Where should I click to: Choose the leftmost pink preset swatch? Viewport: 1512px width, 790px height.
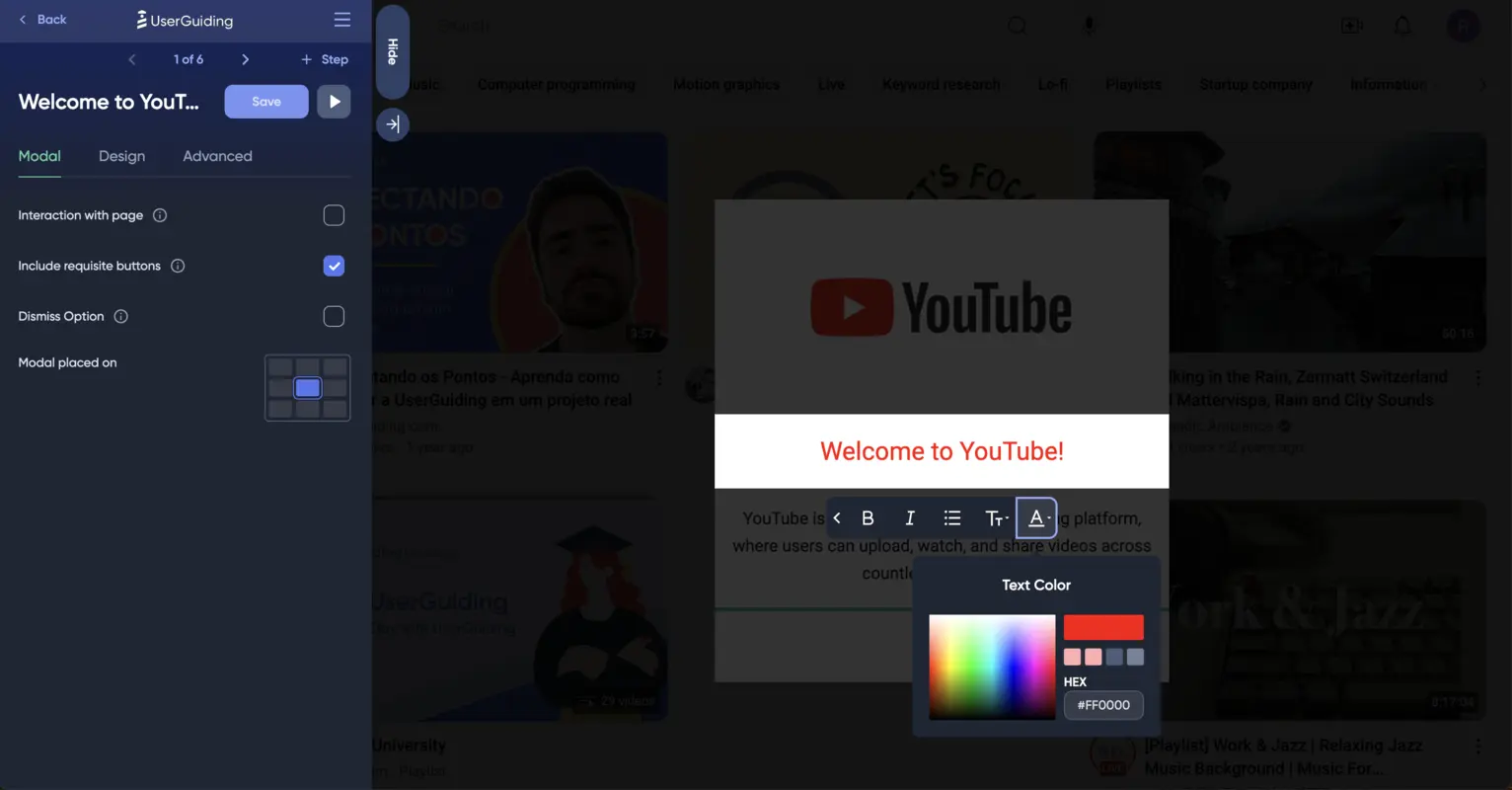point(1073,657)
